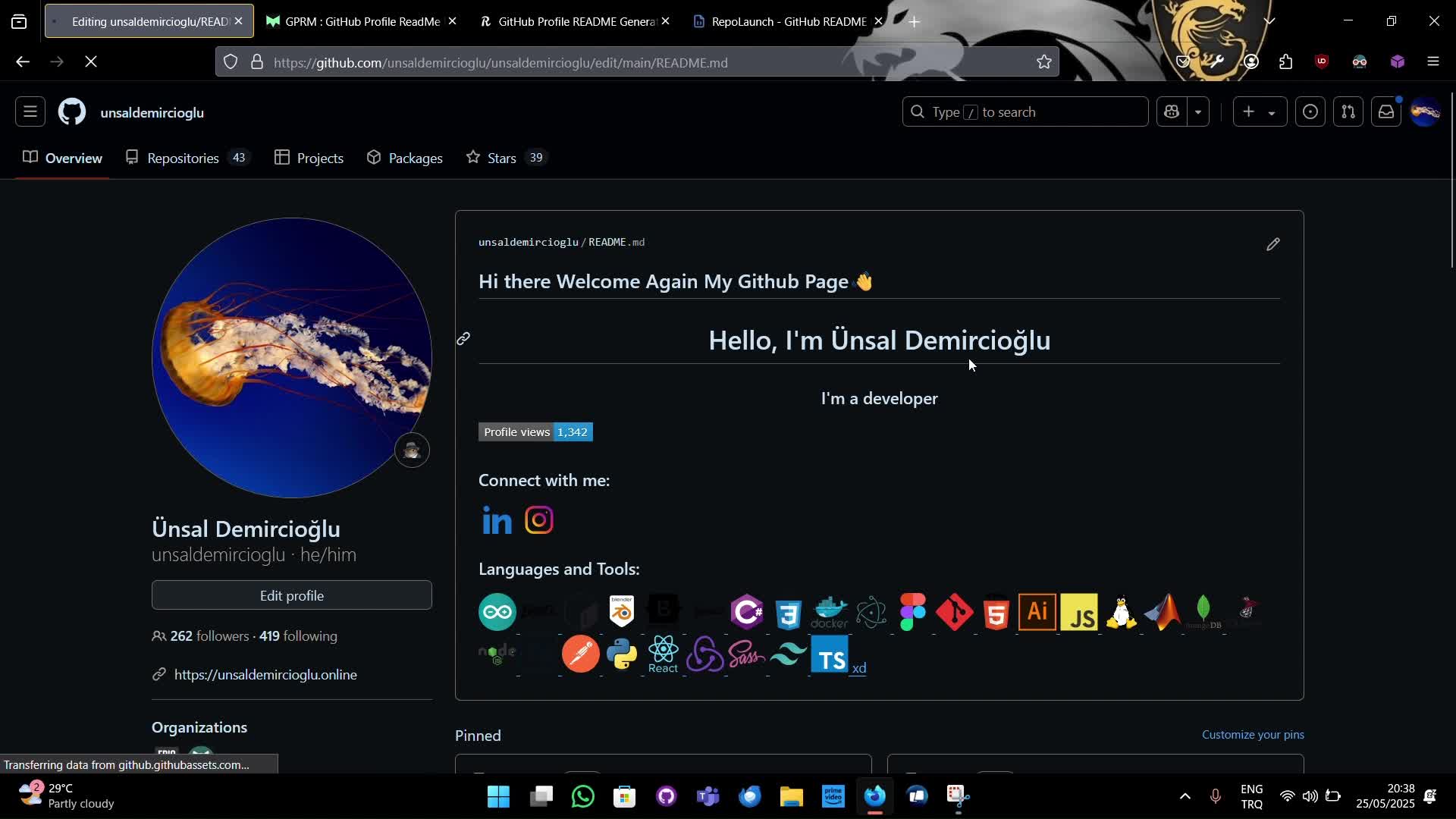Click the Adobe Illustrator icon
Screen dimensions: 1456x819
point(1037,612)
